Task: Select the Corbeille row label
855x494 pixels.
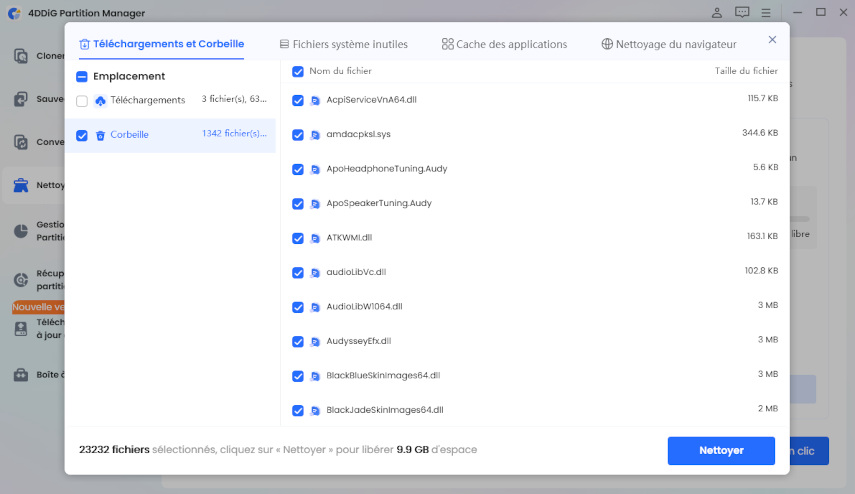Action: coord(129,135)
